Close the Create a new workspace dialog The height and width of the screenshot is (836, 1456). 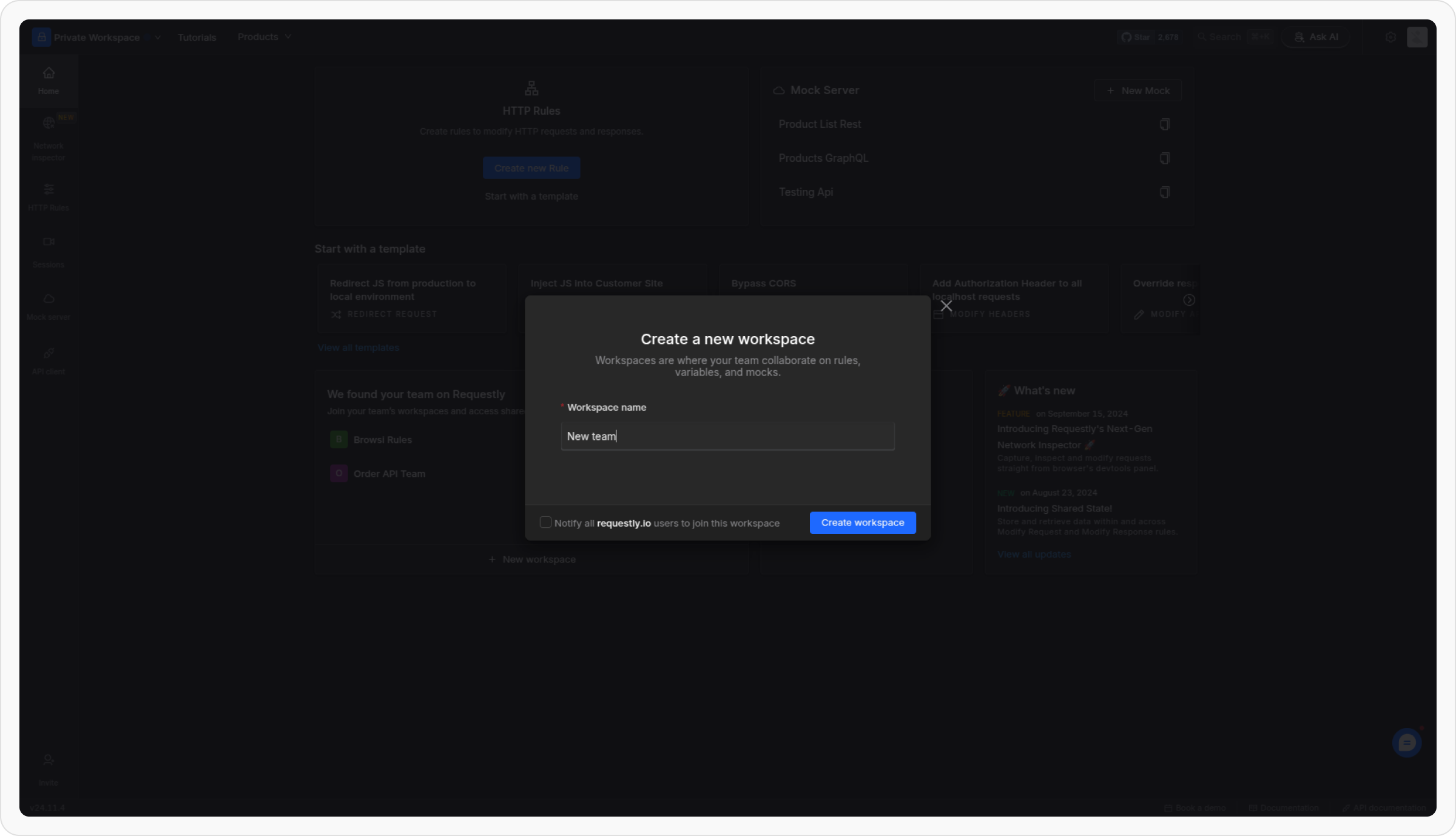point(946,306)
